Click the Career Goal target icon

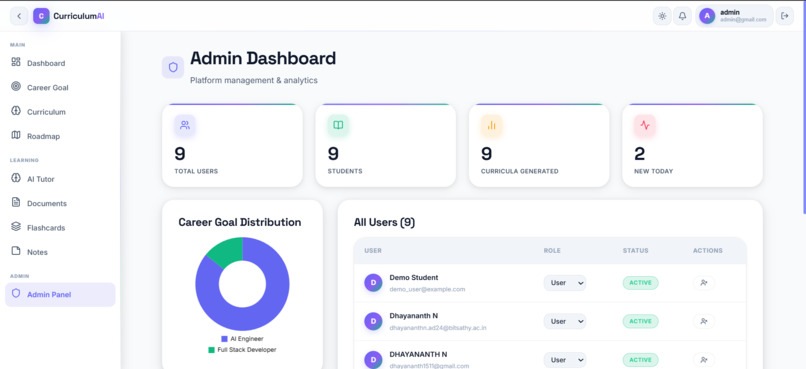tap(16, 86)
